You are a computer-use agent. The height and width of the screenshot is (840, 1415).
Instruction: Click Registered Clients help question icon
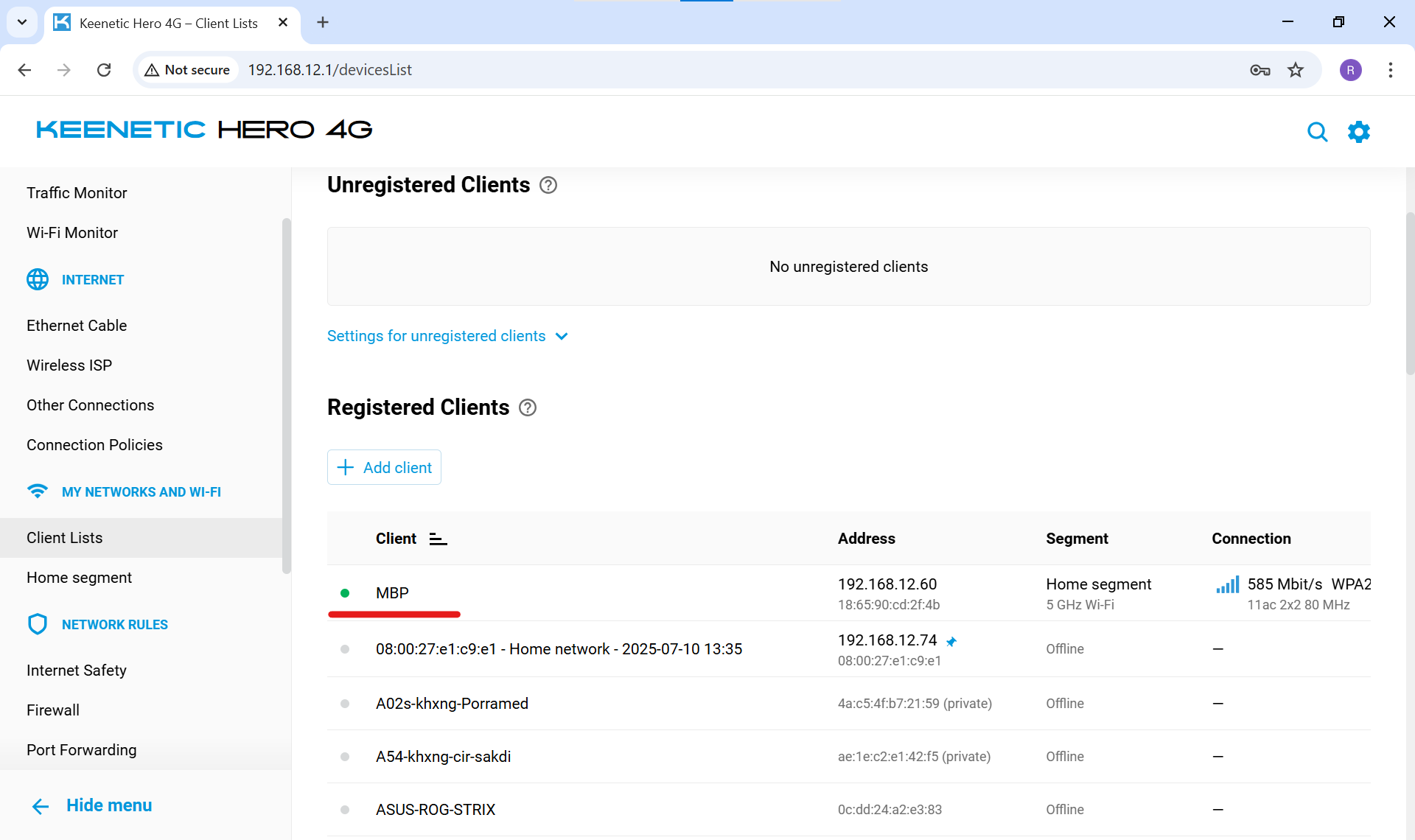528,407
